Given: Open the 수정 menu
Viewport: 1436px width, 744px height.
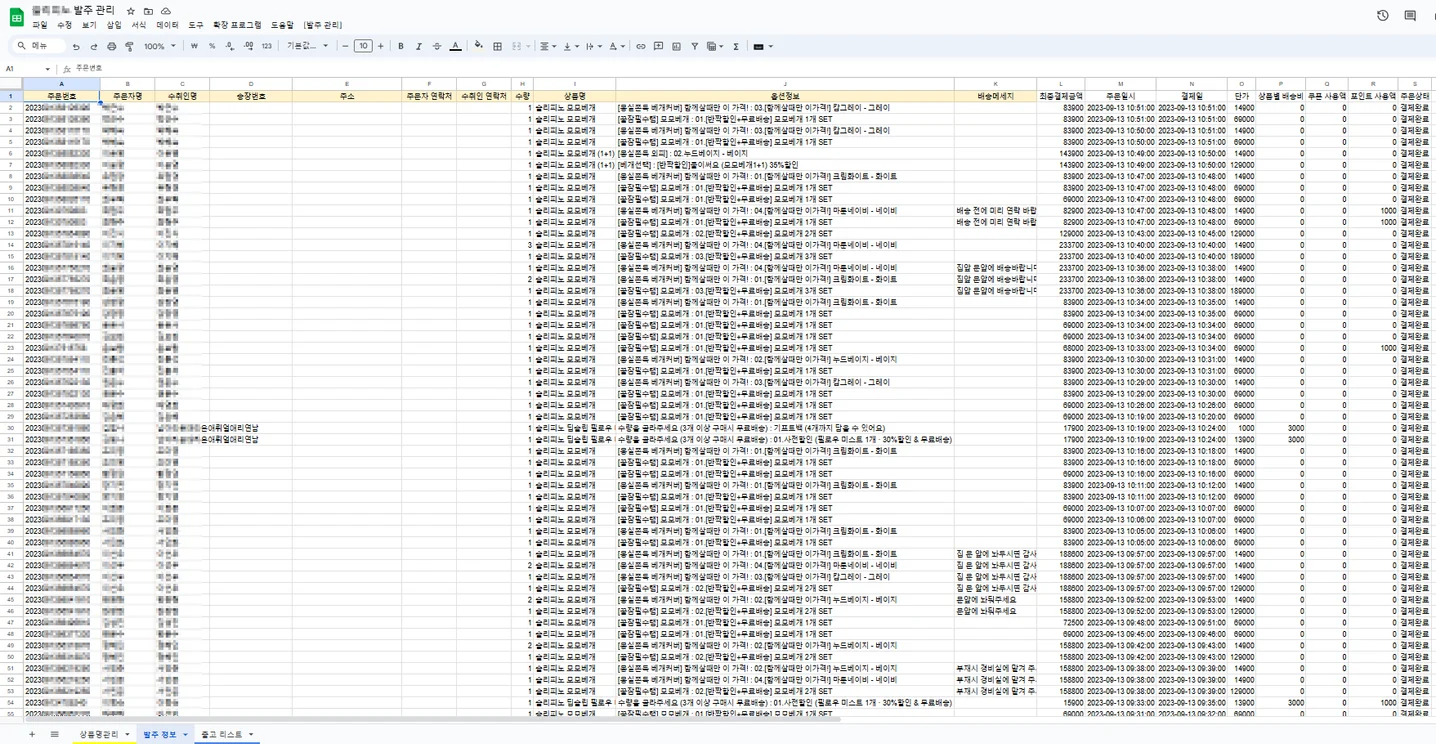Looking at the screenshot, I should 65,25.
